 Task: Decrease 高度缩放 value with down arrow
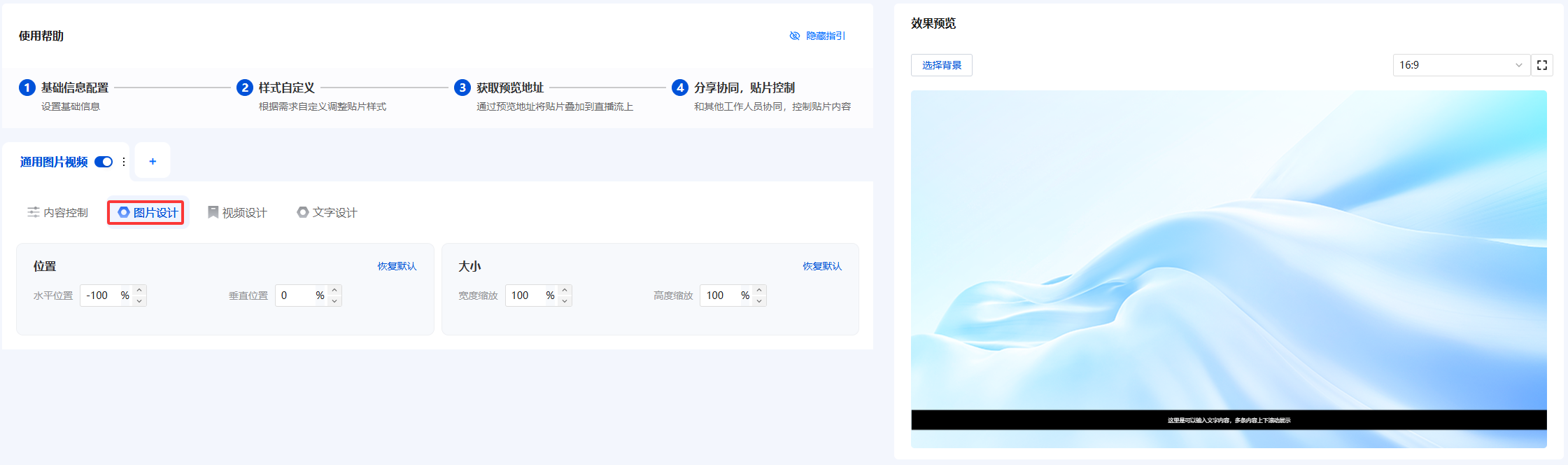point(759,301)
